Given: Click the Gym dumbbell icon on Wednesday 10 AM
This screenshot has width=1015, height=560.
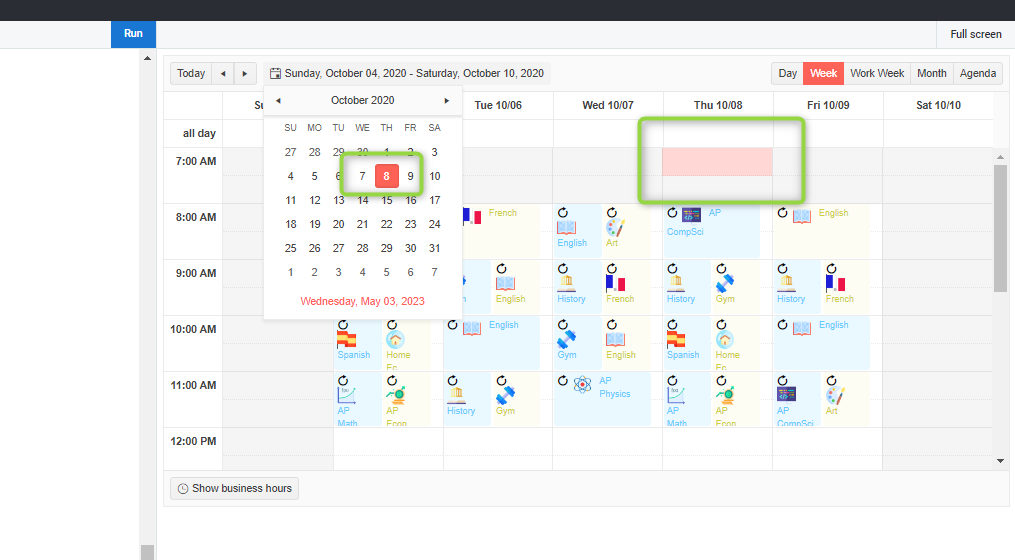Looking at the screenshot, I should 566,339.
